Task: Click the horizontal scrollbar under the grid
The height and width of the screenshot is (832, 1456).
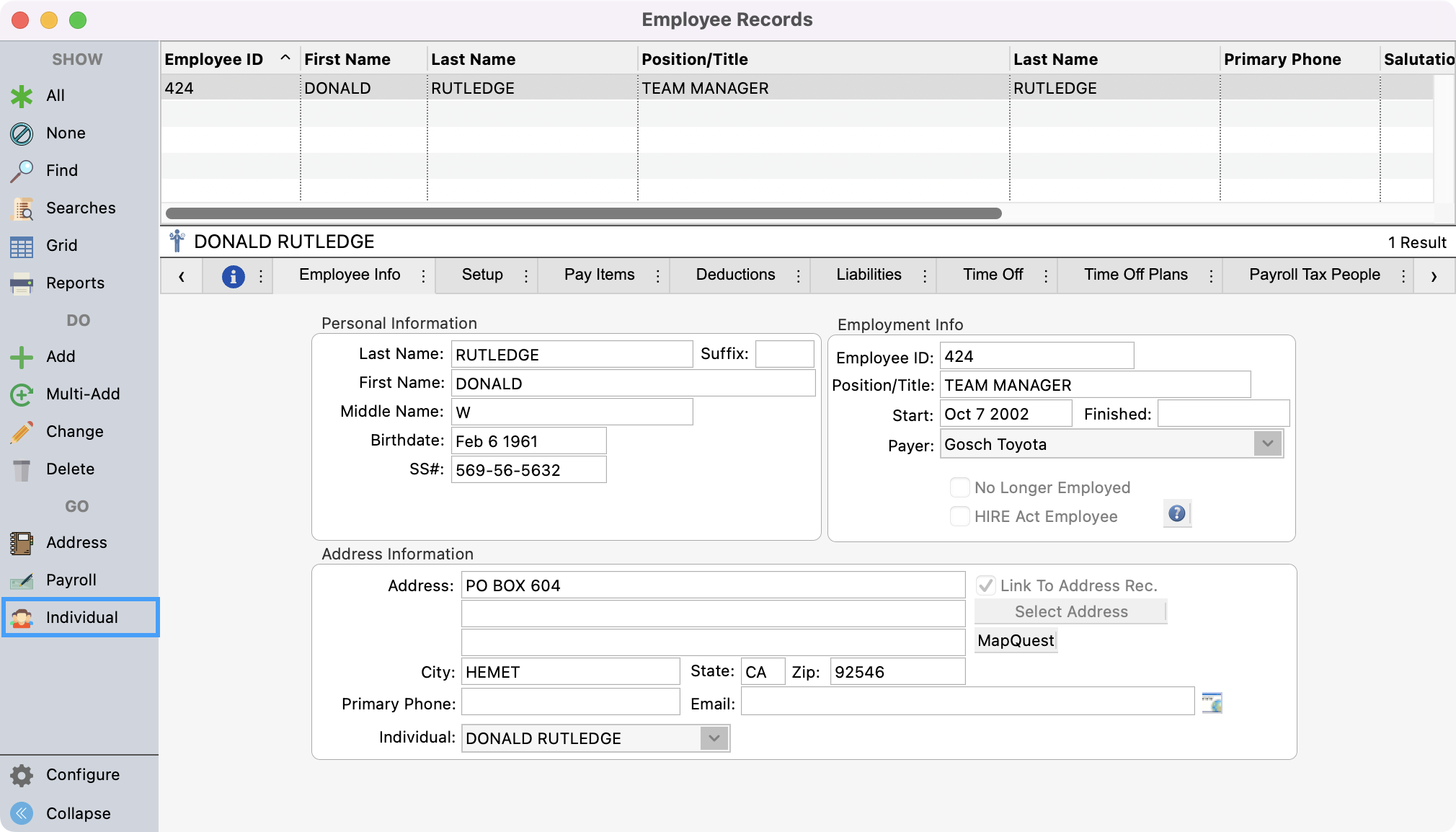Action: [583, 213]
